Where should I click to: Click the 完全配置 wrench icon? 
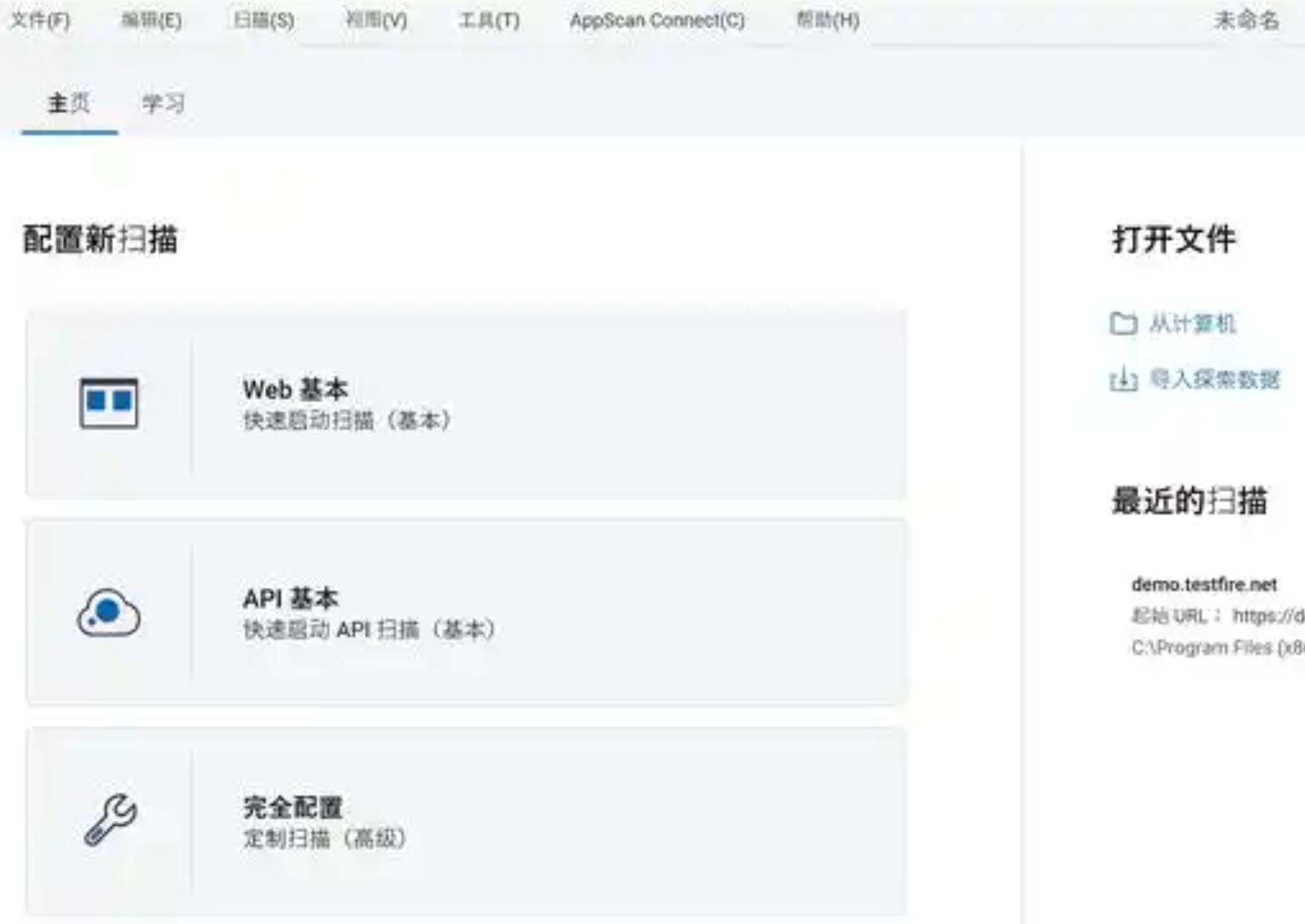tap(110, 820)
